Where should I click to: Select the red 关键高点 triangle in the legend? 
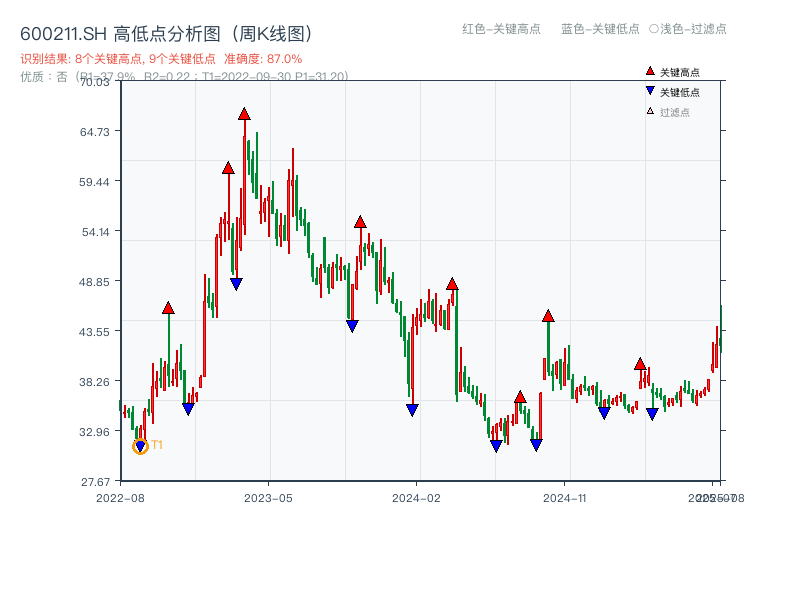(648, 71)
